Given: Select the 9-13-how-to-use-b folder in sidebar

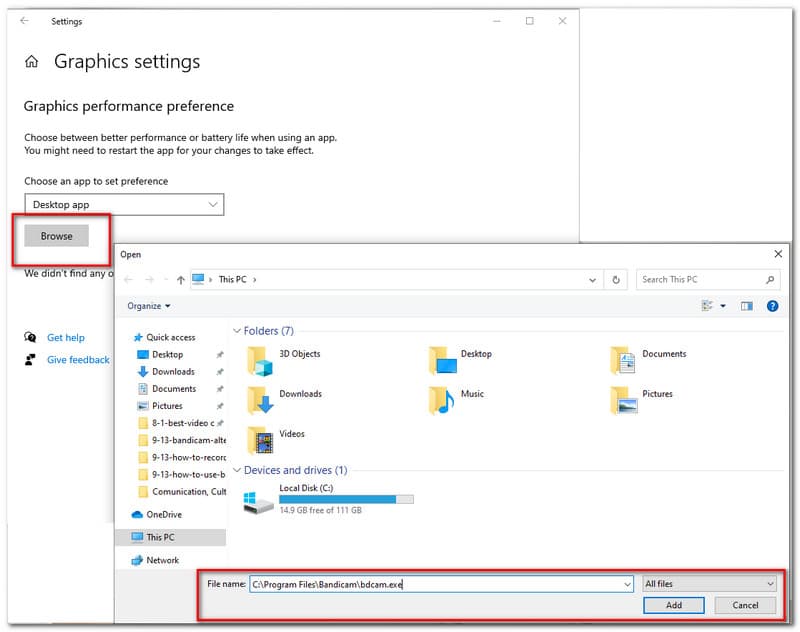Looking at the screenshot, I should pos(182,475).
